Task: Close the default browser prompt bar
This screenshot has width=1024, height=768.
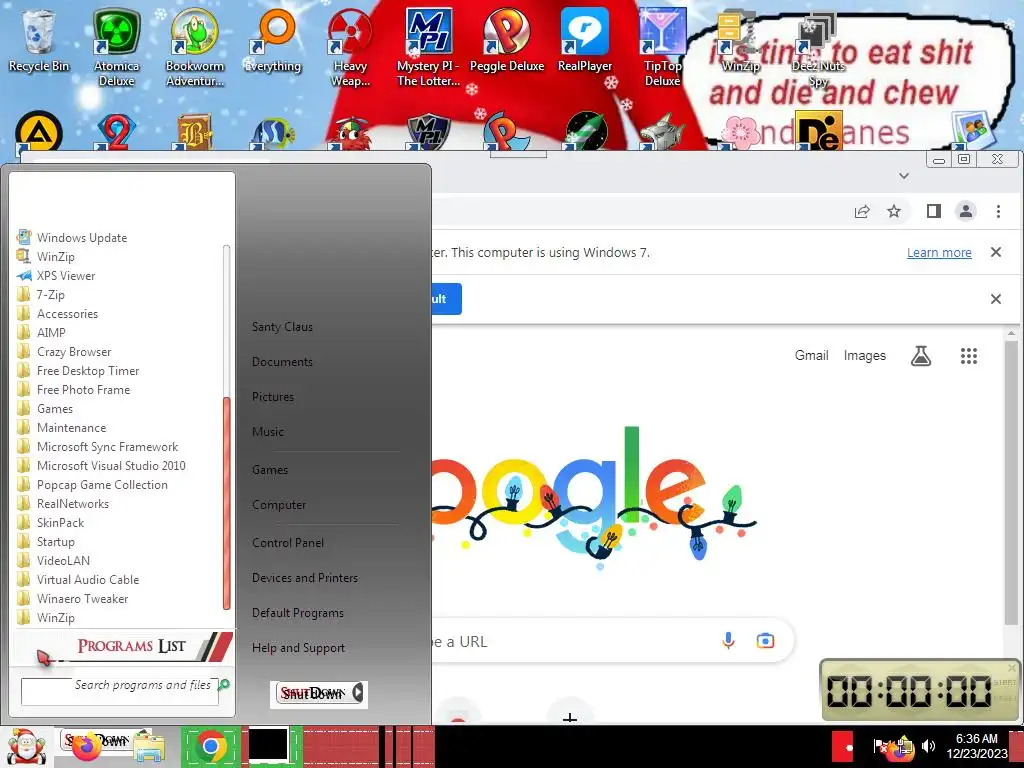Action: (x=996, y=299)
